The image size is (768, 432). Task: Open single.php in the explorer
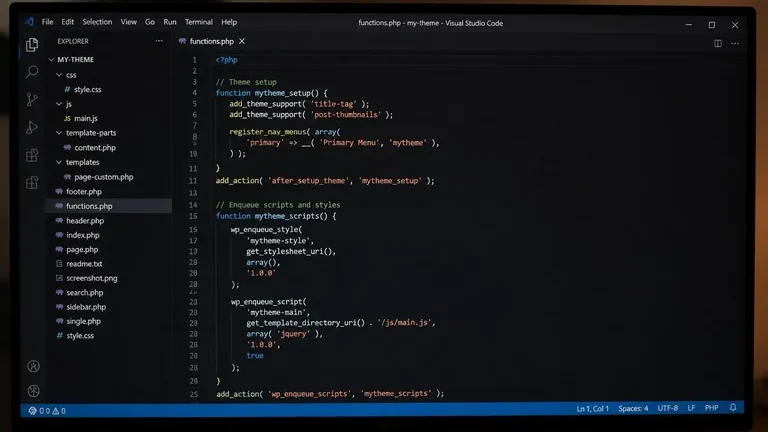click(x=83, y=321)
